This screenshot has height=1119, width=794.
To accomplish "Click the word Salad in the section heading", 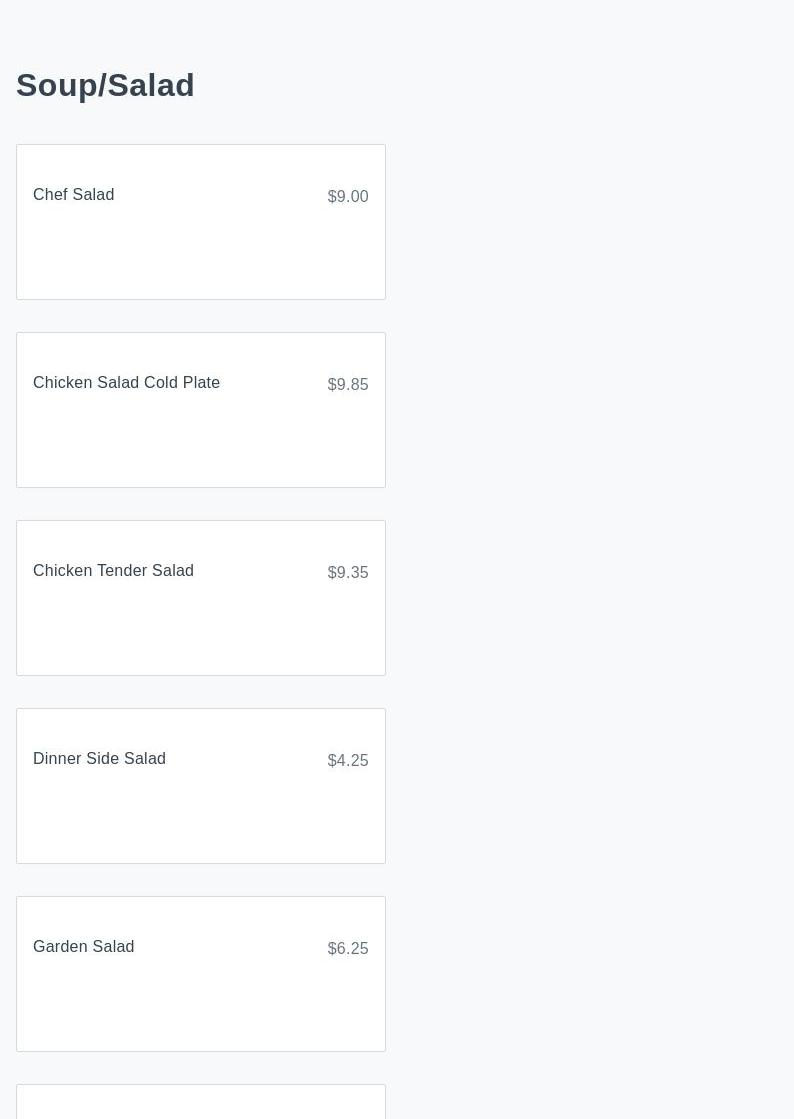I will point(151,86).
